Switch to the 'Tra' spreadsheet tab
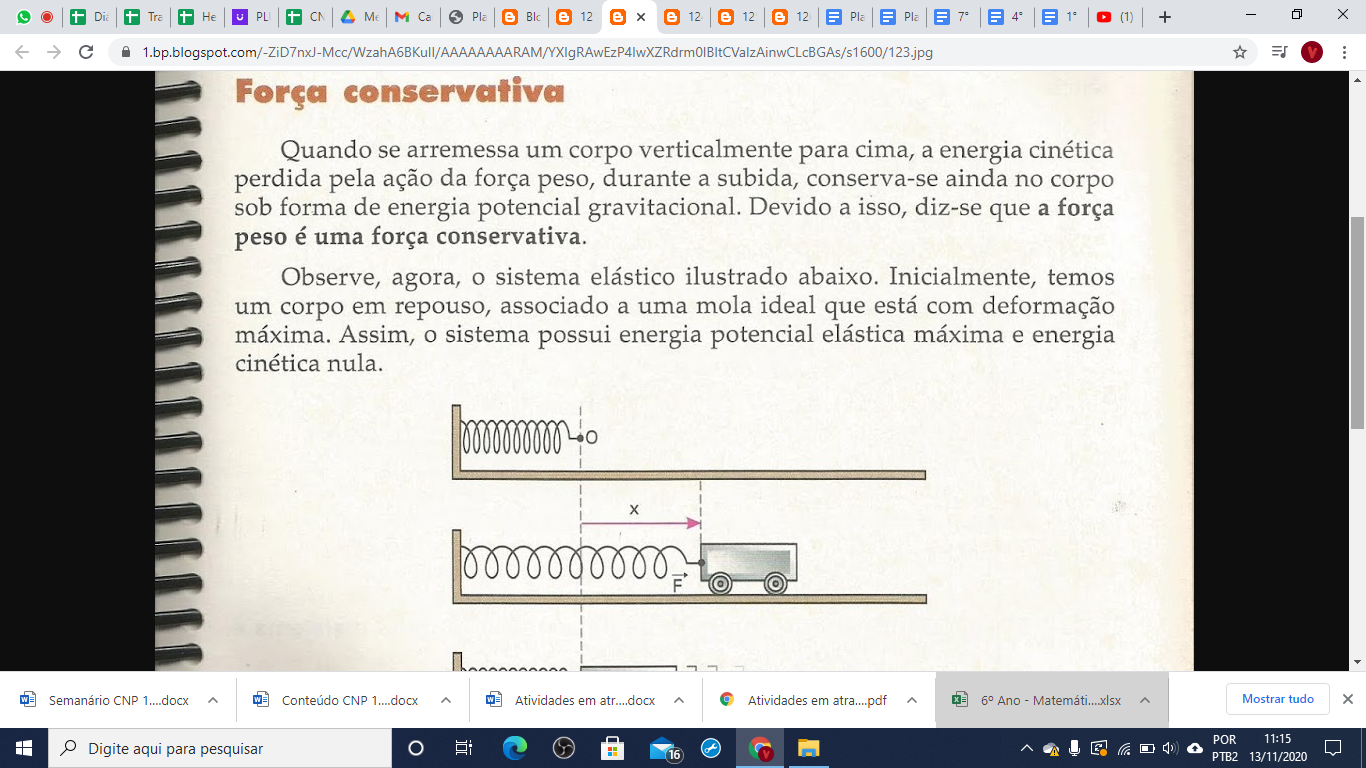 [x=144, y=17]
